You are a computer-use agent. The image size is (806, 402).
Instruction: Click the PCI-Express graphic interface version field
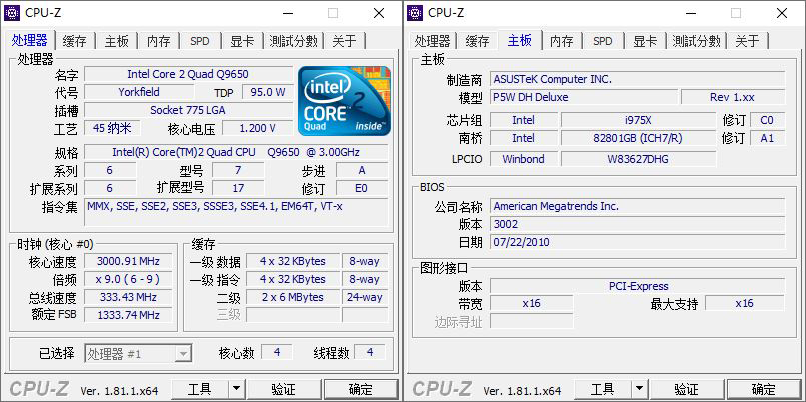(637, 286)
